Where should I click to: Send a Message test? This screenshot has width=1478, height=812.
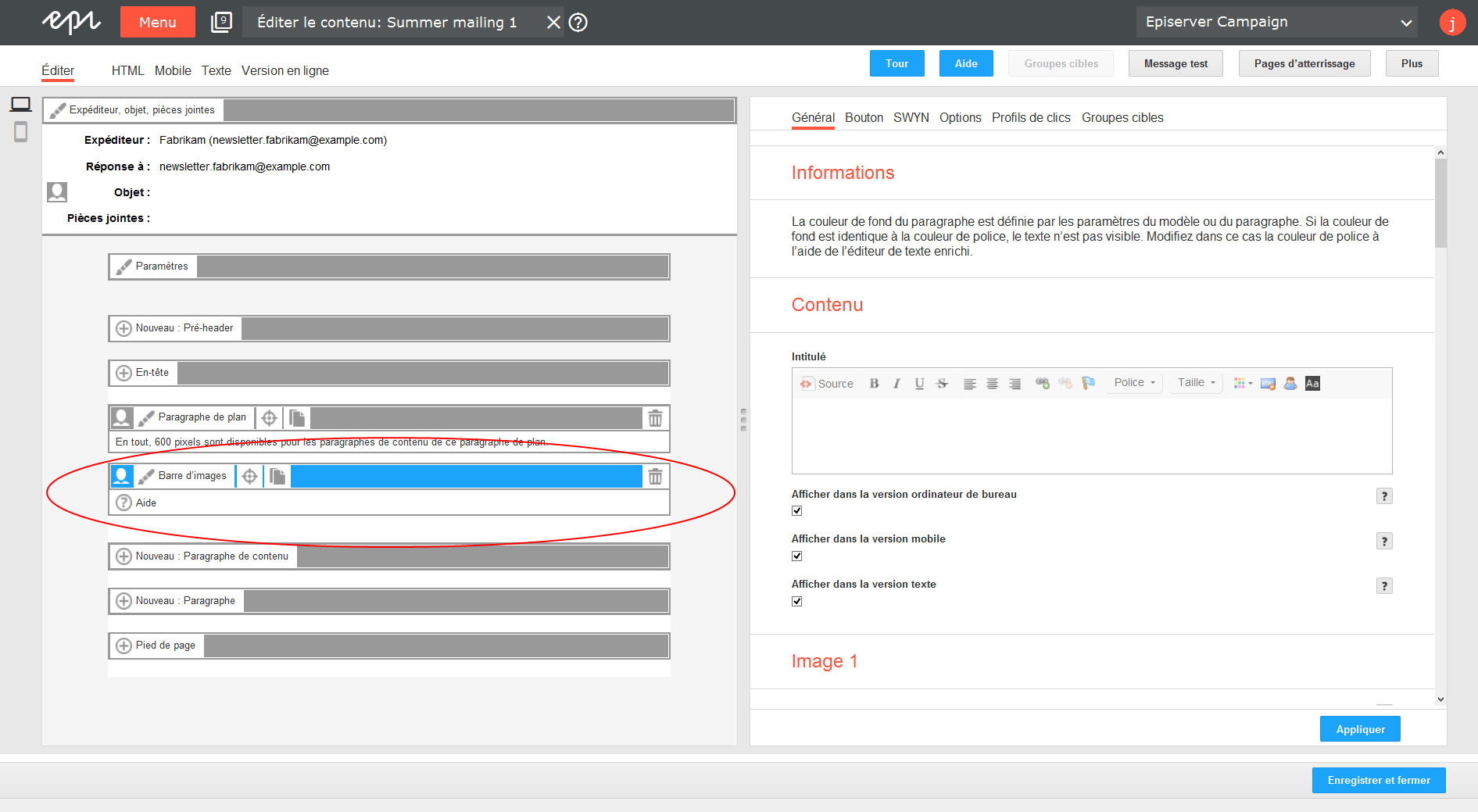point(1176,63)
